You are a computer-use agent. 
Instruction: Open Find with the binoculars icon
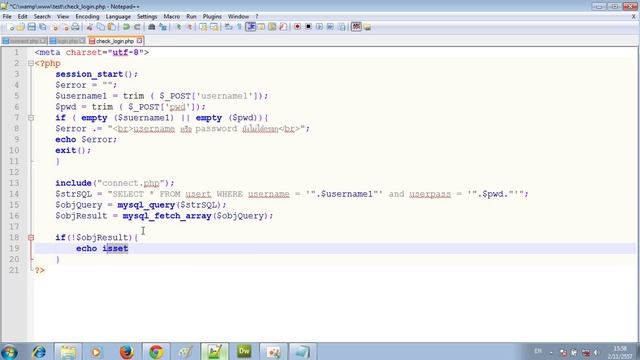(151, 27)
